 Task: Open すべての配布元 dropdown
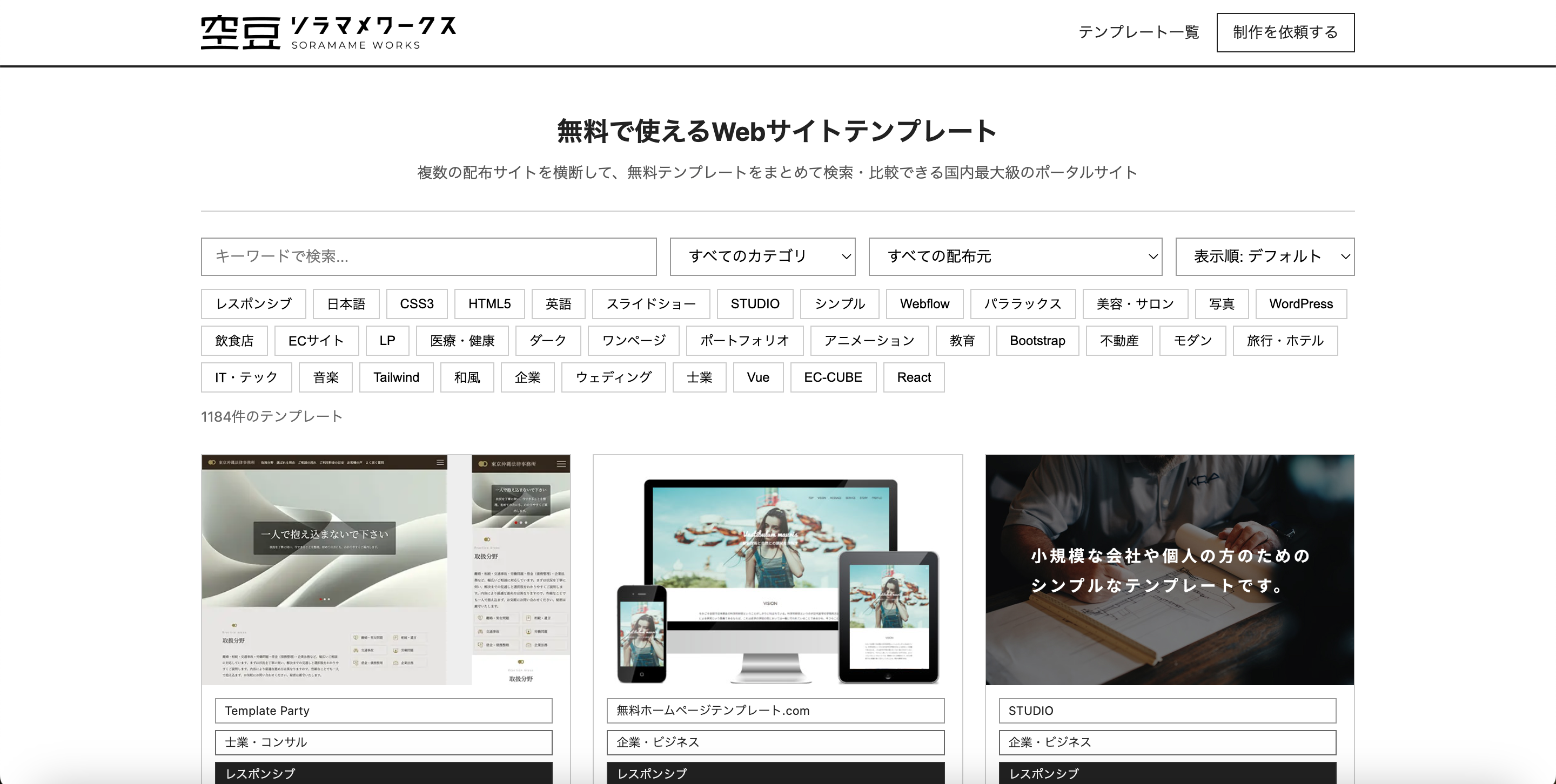(x=1015, y=256)
